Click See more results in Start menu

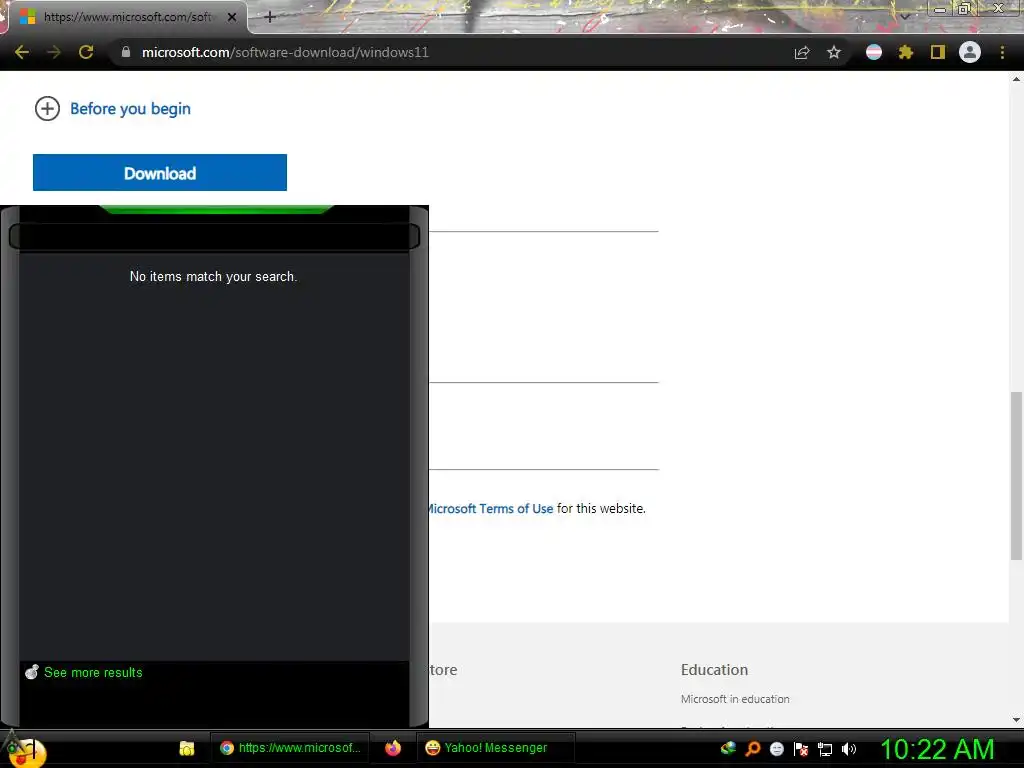pos(93,673)
